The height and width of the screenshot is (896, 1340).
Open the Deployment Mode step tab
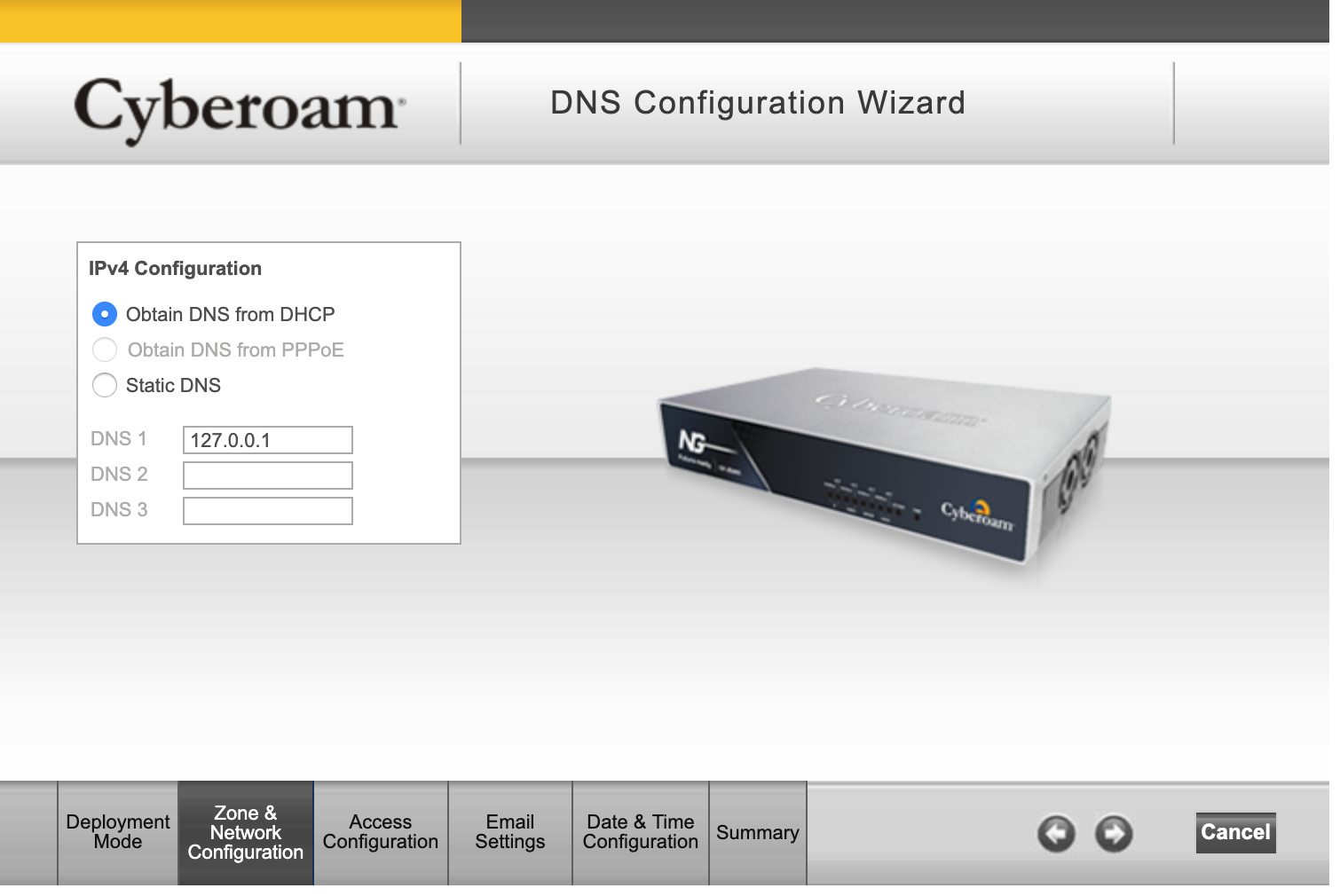click(x=118, y=832)
